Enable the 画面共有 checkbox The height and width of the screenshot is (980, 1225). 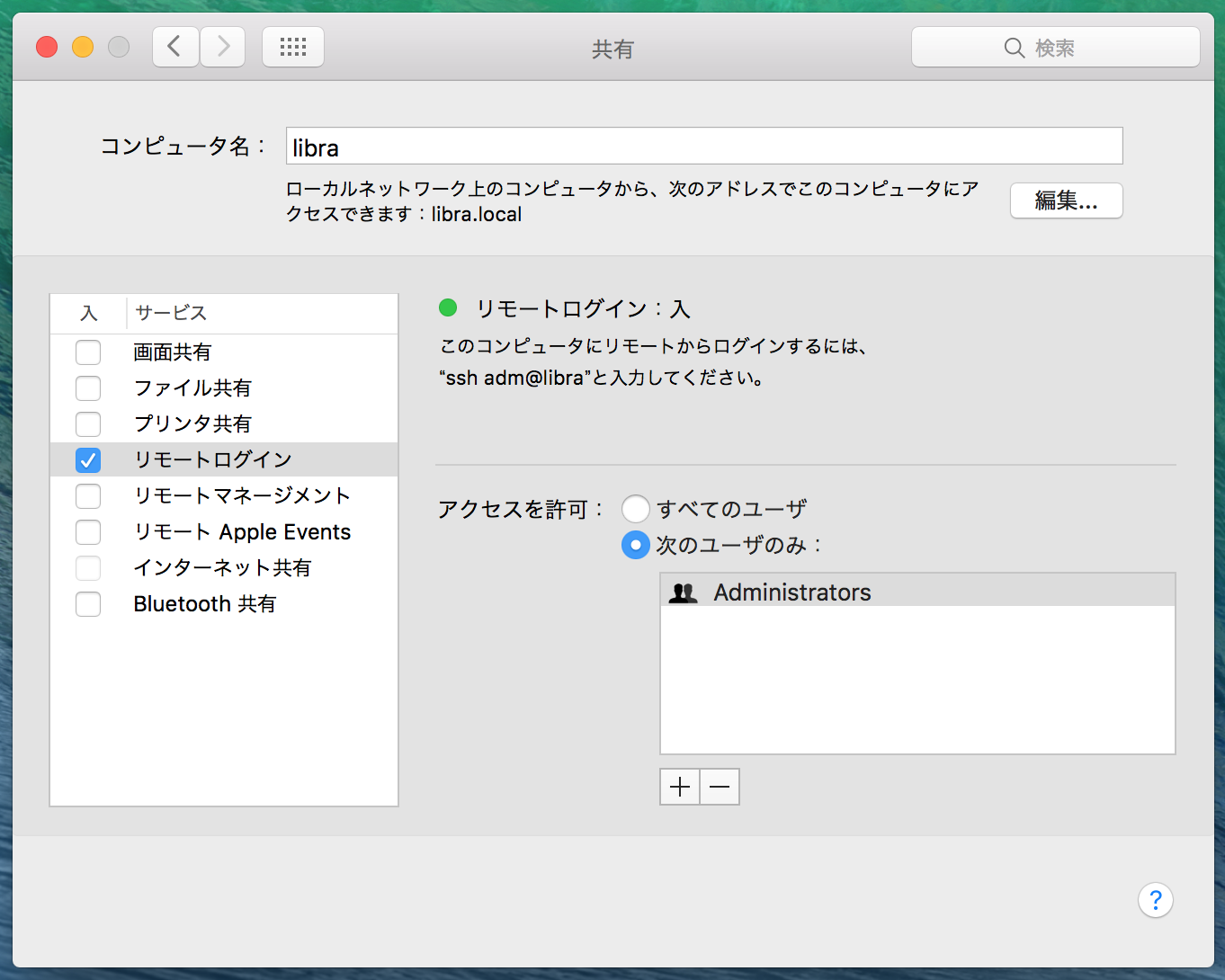88,352
